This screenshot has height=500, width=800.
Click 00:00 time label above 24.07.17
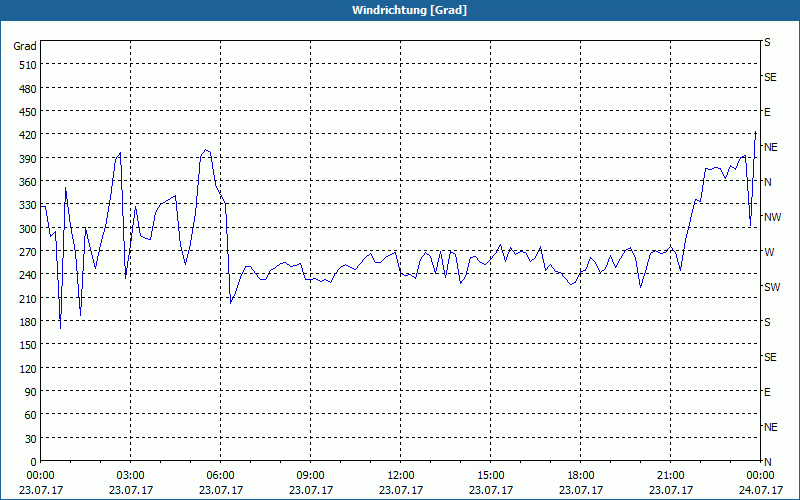click(760, 476)
